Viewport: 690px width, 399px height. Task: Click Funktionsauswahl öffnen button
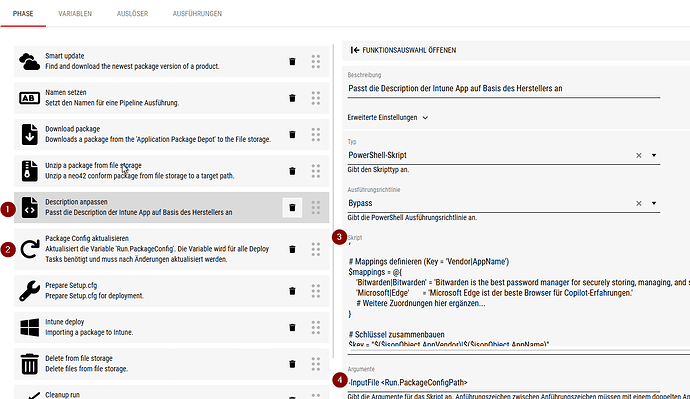(403, 50)
